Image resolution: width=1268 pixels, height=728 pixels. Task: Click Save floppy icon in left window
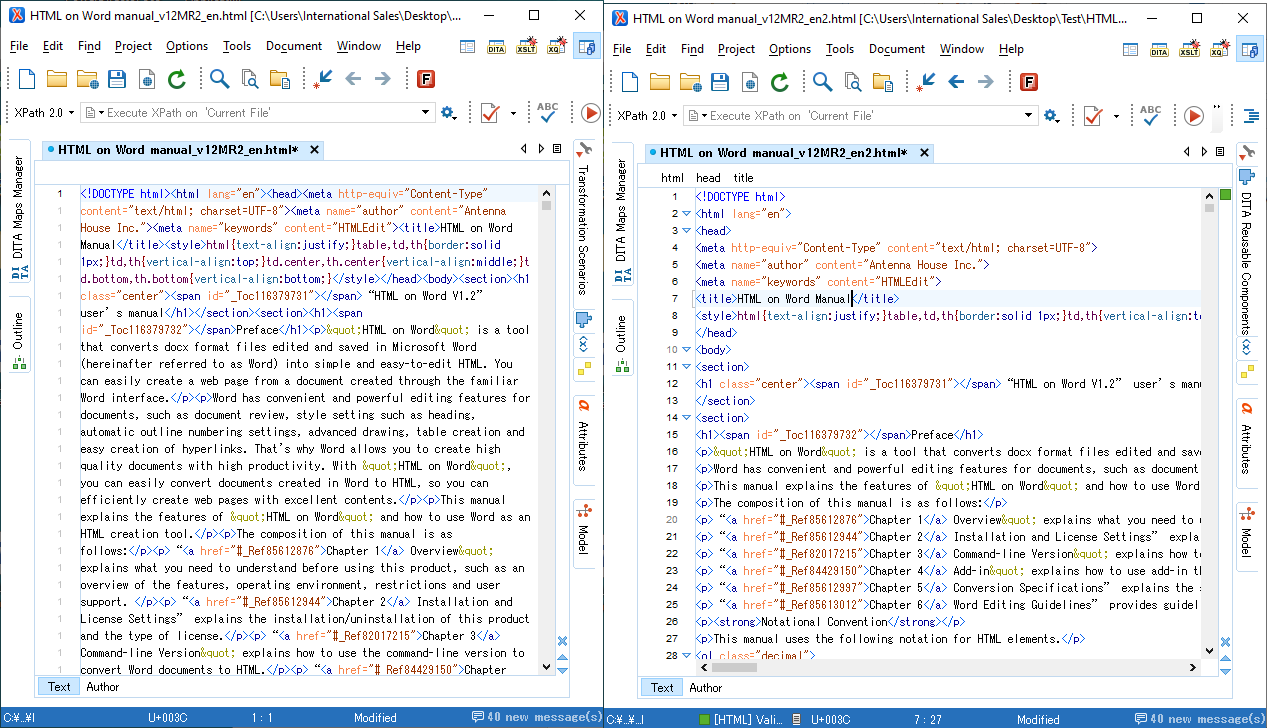point(117,79)
